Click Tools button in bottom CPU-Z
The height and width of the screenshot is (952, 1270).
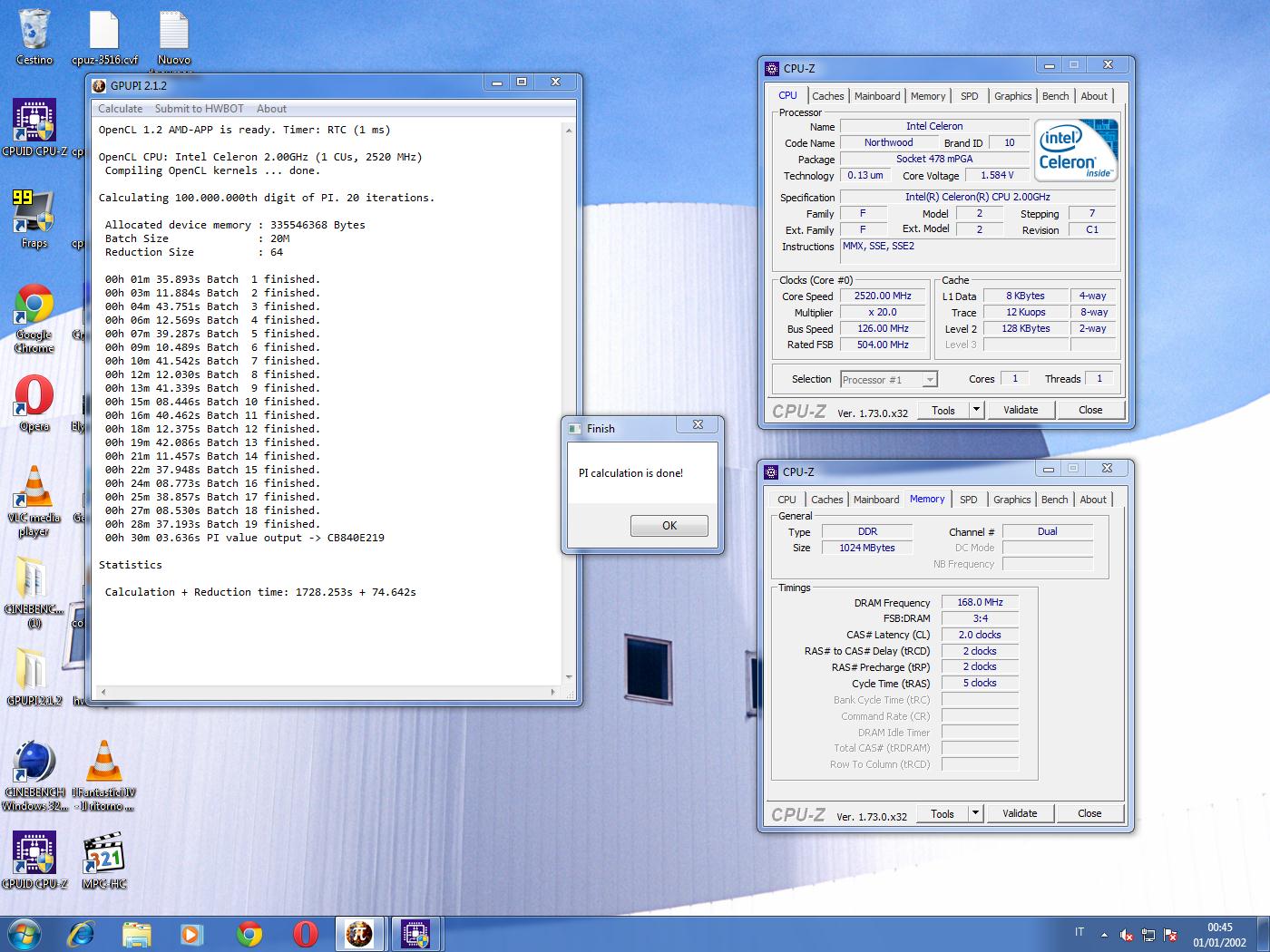(943, 813)
